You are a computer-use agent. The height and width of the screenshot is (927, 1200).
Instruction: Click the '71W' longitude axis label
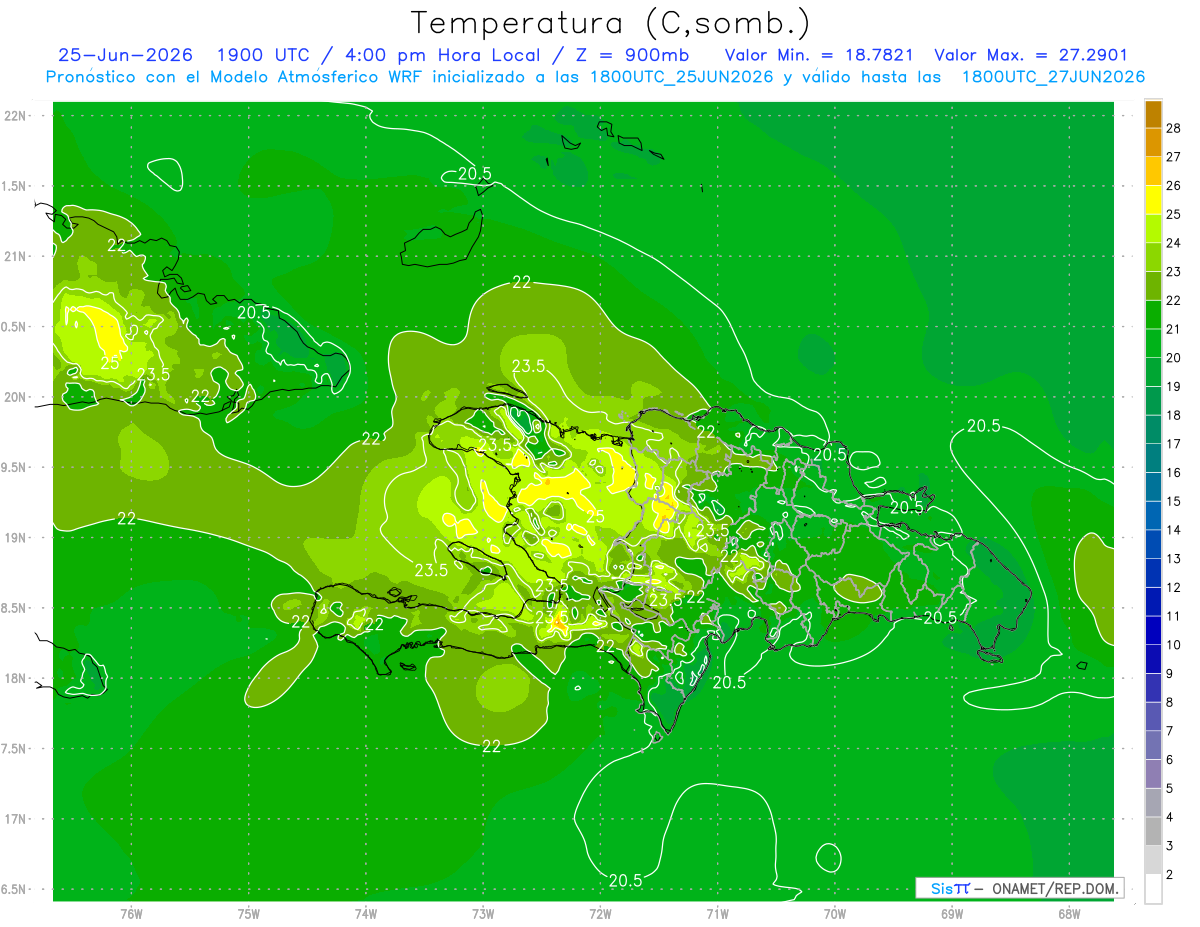(717, 914)
